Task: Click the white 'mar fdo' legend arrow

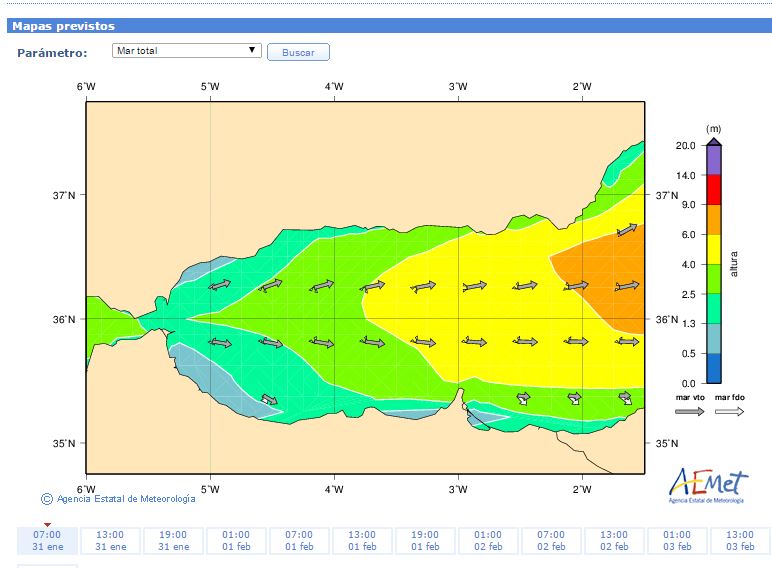Action: click(x=729, y=411)
